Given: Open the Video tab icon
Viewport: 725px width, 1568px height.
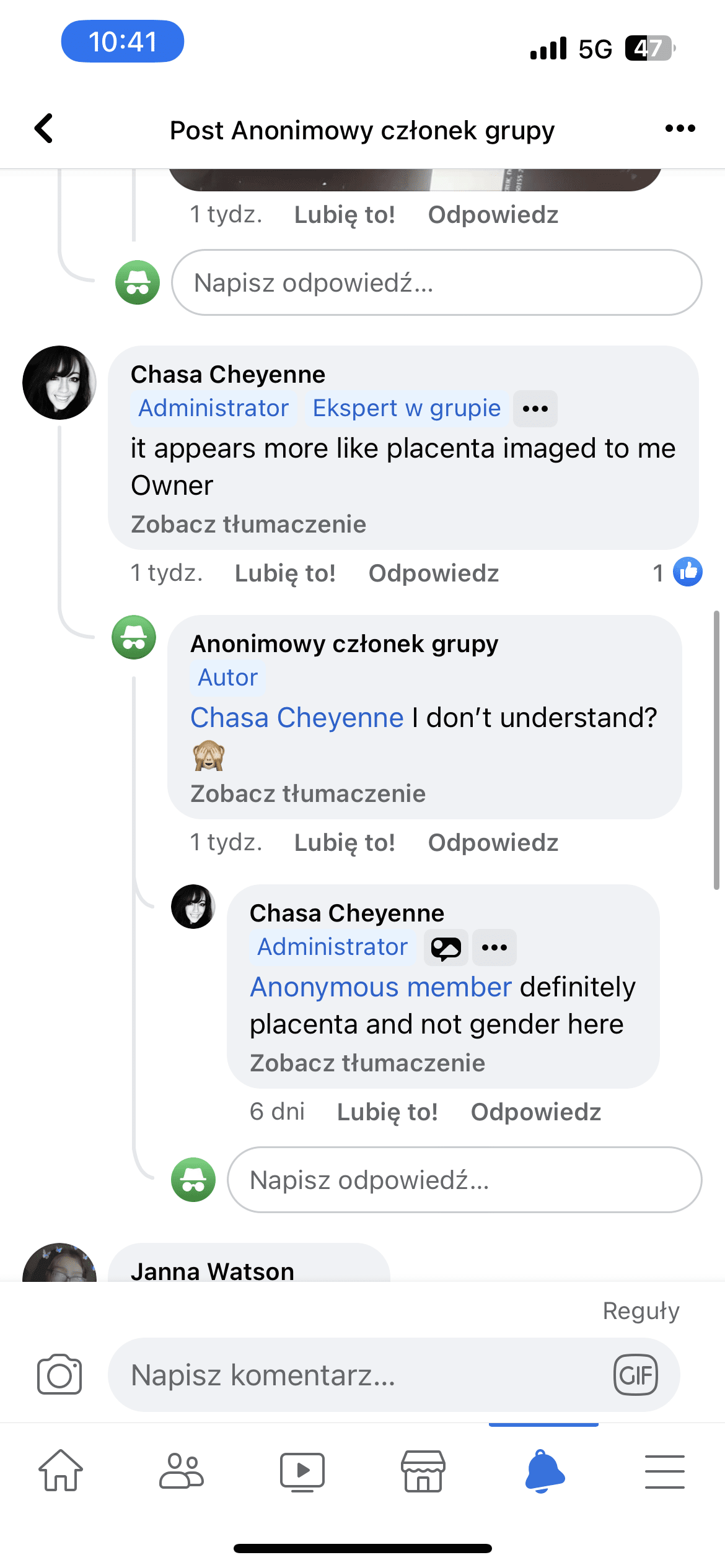Looking at the screenshot, I should point(302,1471).
